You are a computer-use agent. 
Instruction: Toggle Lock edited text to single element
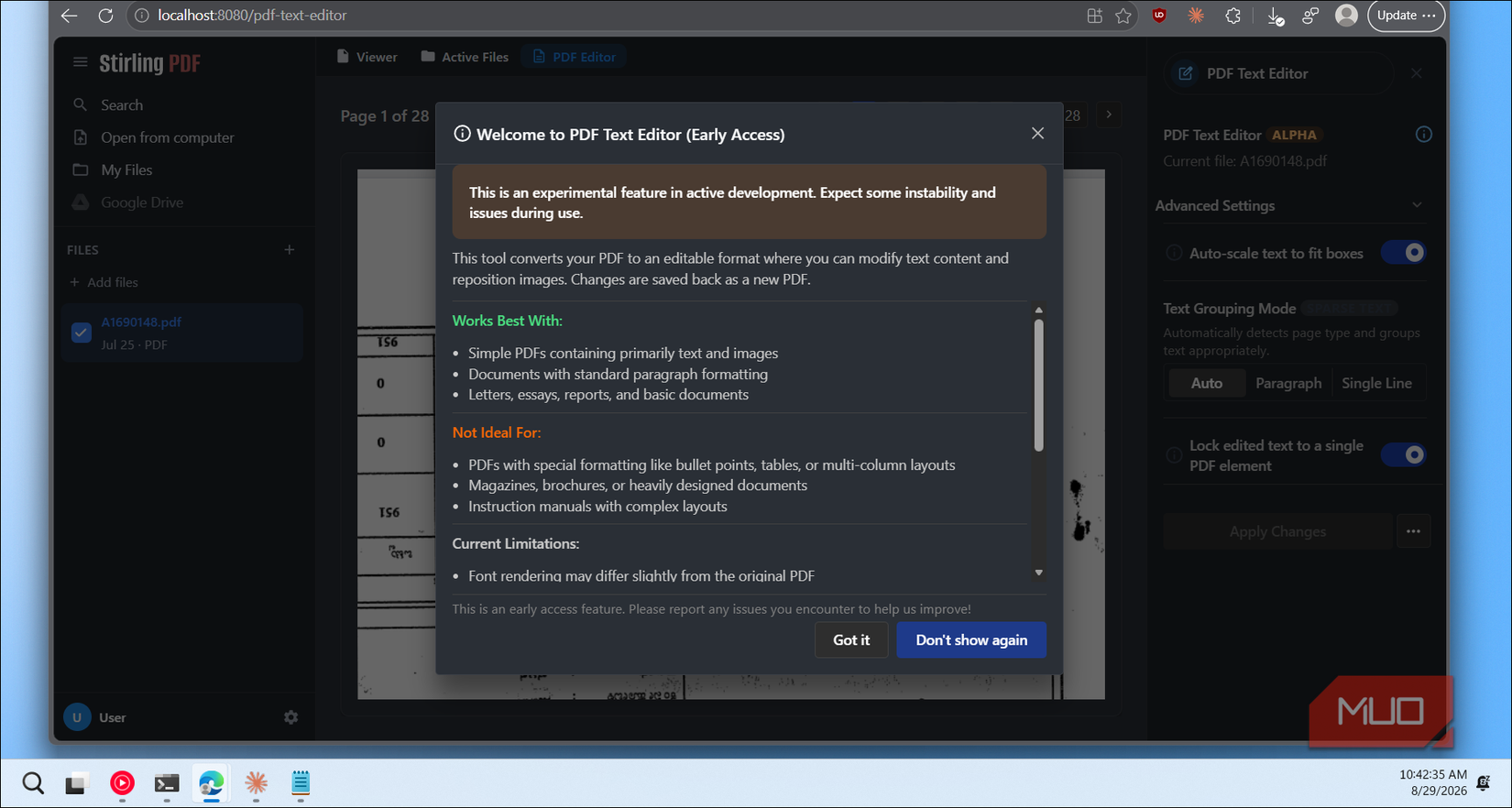(1403, 455)
